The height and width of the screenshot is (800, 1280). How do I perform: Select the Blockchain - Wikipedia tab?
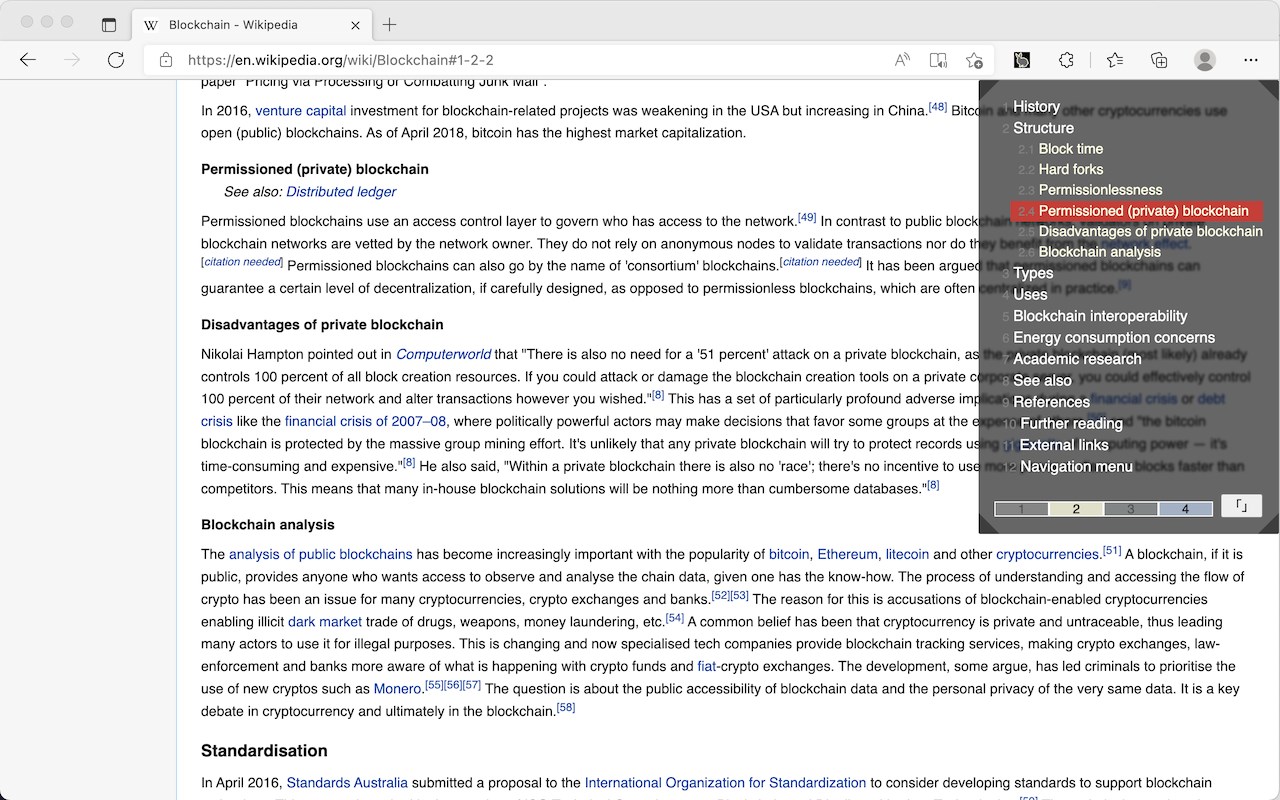tap(251, 25)
